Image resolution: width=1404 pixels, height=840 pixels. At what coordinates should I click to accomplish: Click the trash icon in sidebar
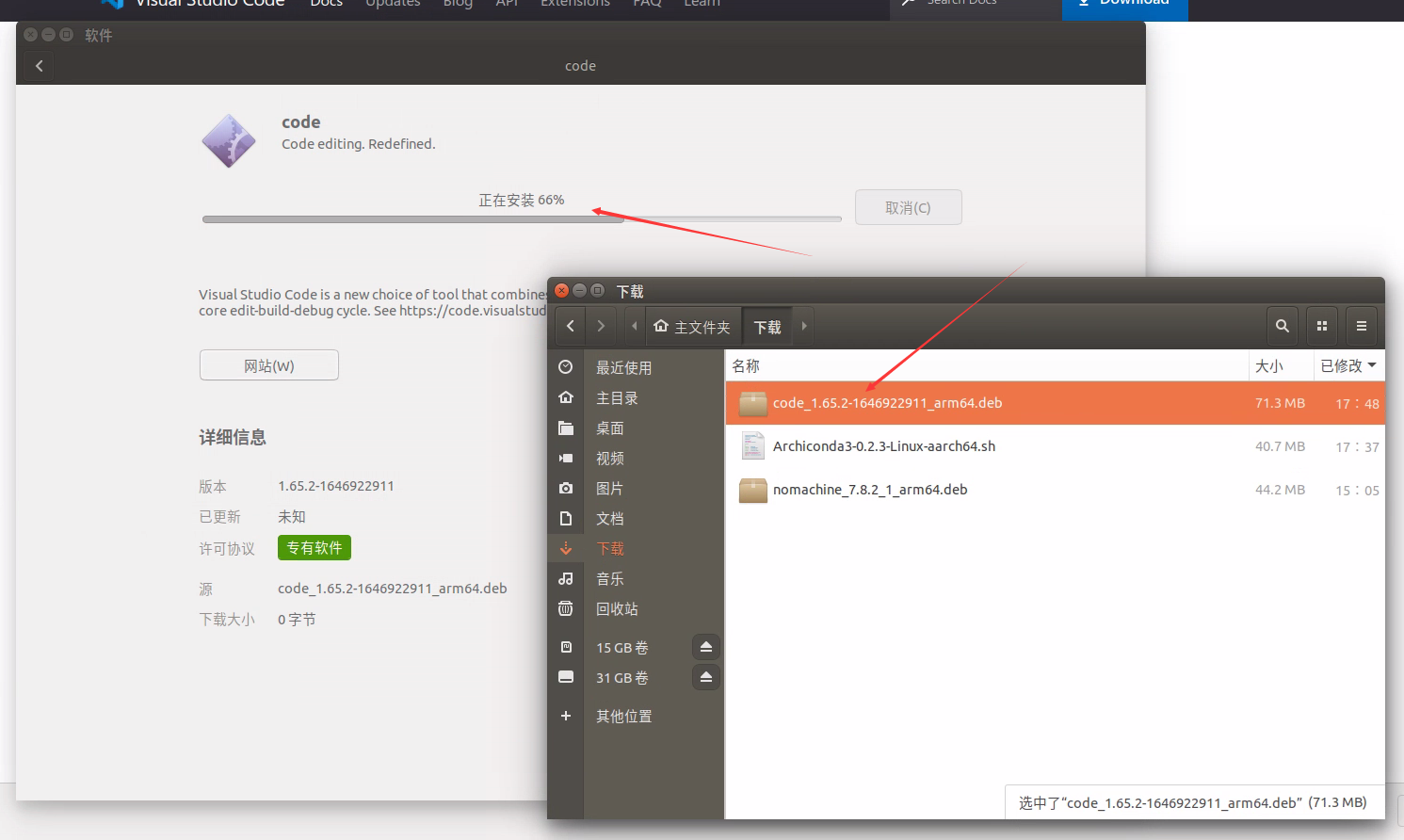coord(565,608)
